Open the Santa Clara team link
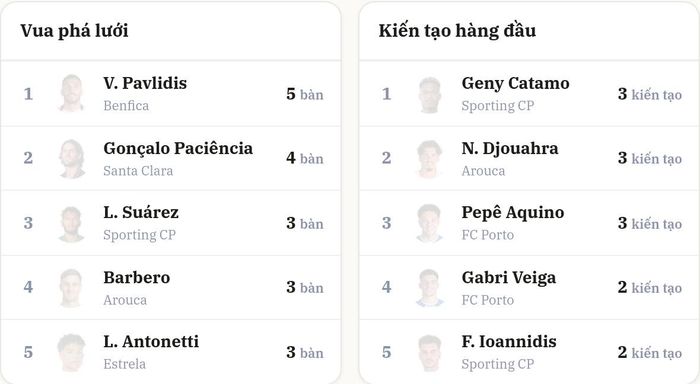 (x=138, y=171)
